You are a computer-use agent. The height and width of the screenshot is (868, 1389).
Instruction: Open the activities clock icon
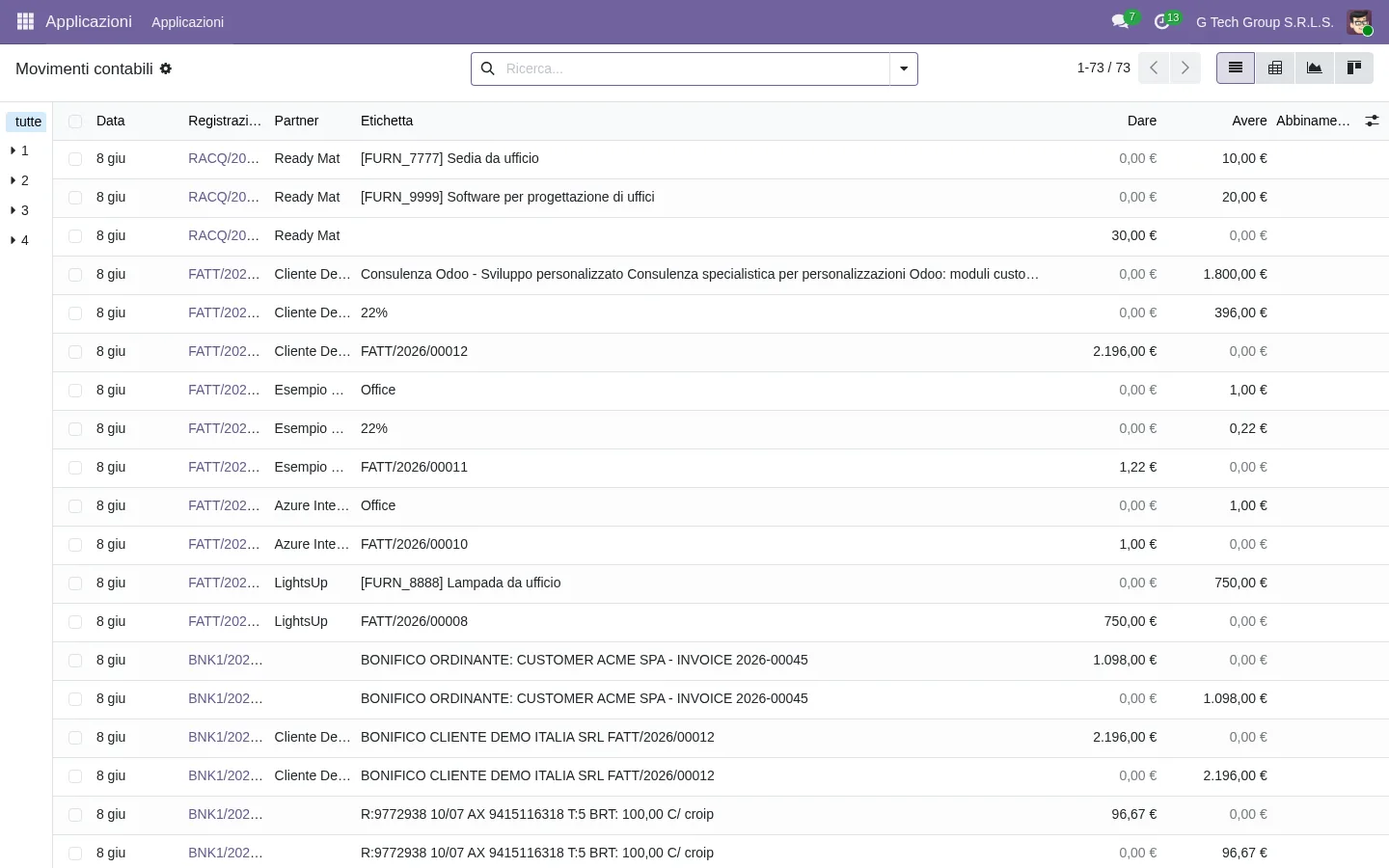[x=1163, y=21]
